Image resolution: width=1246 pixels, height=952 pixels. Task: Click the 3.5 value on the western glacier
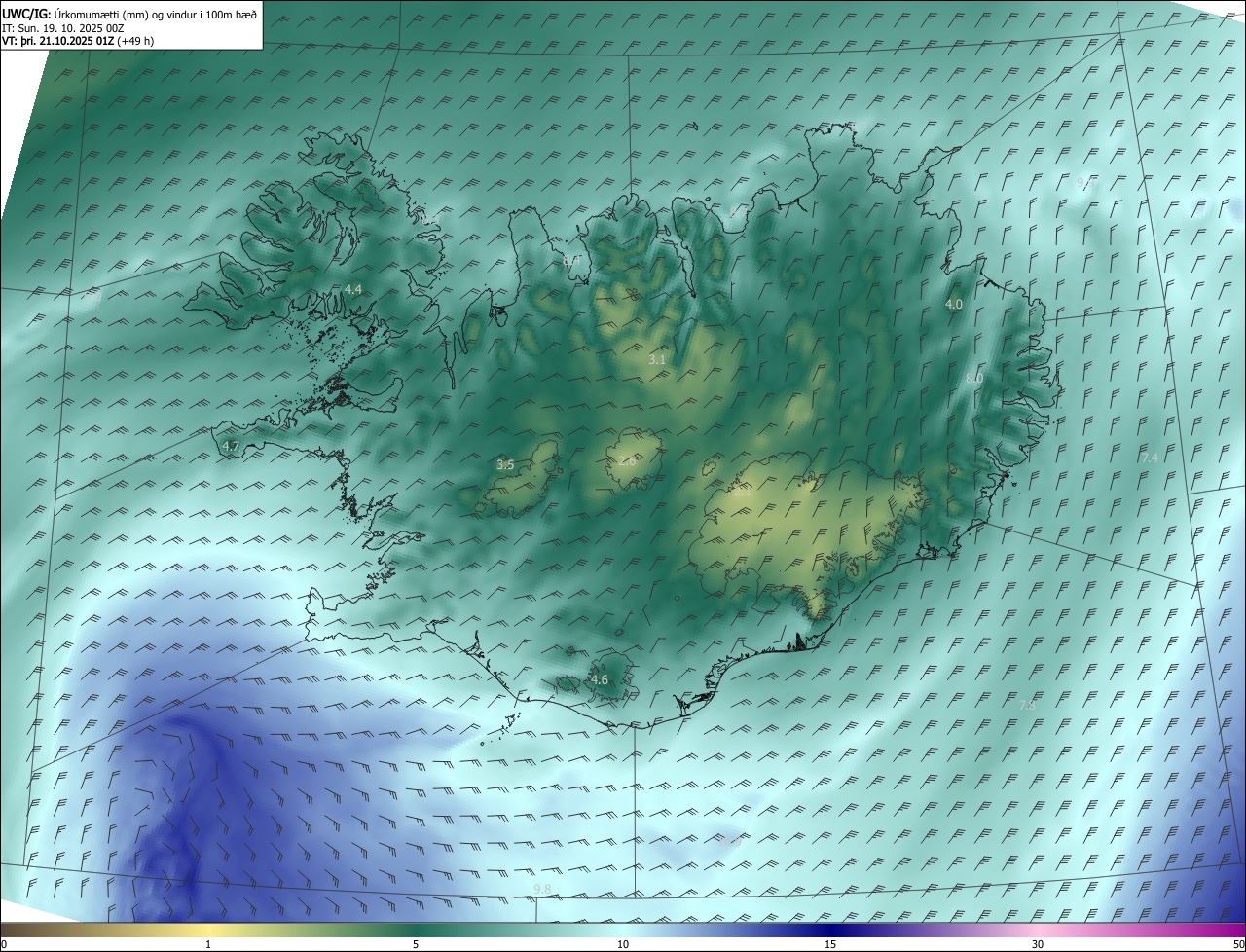(x=505, y=465)
